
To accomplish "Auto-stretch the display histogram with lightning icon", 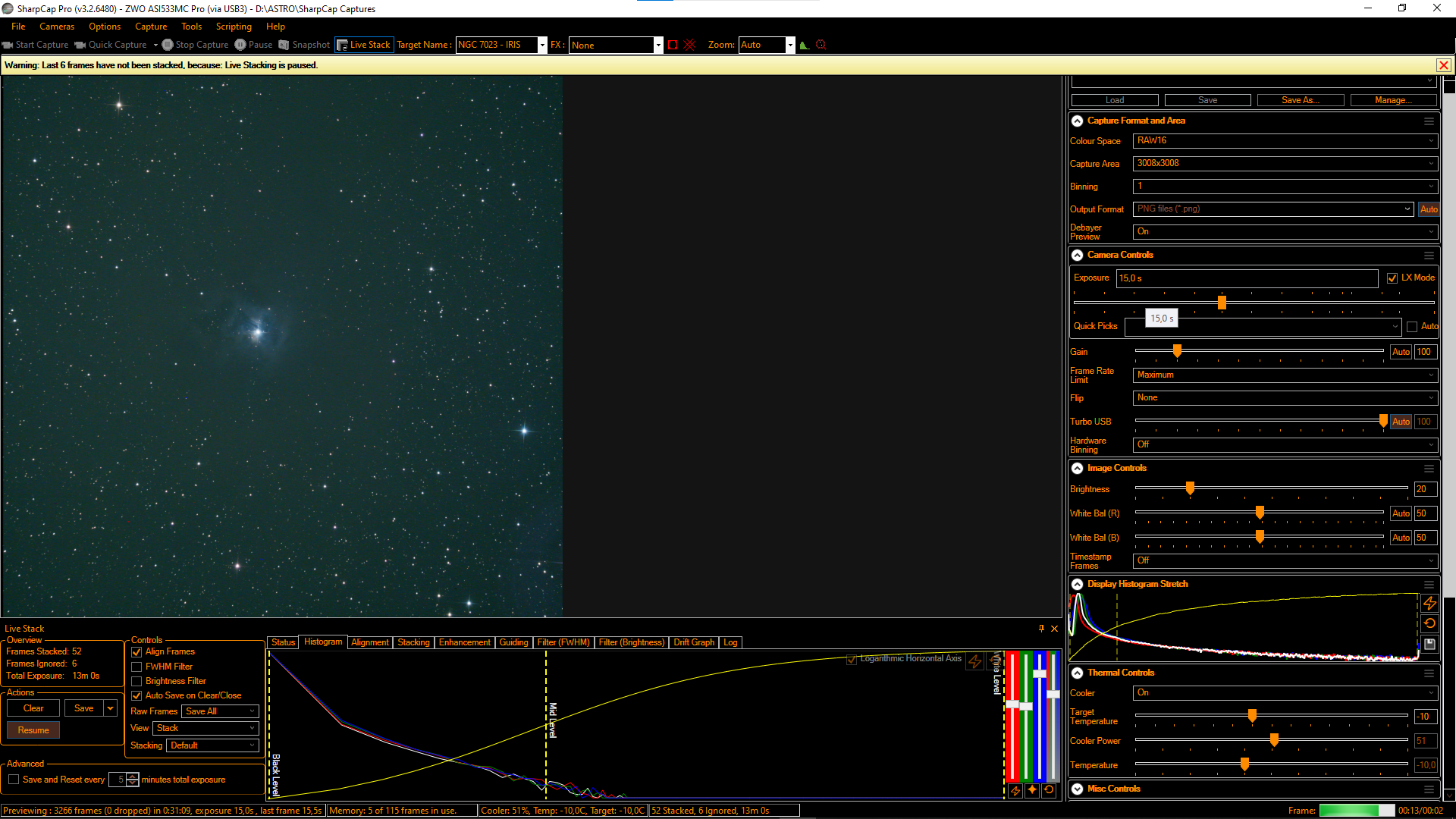I will tap(1429, 603).
